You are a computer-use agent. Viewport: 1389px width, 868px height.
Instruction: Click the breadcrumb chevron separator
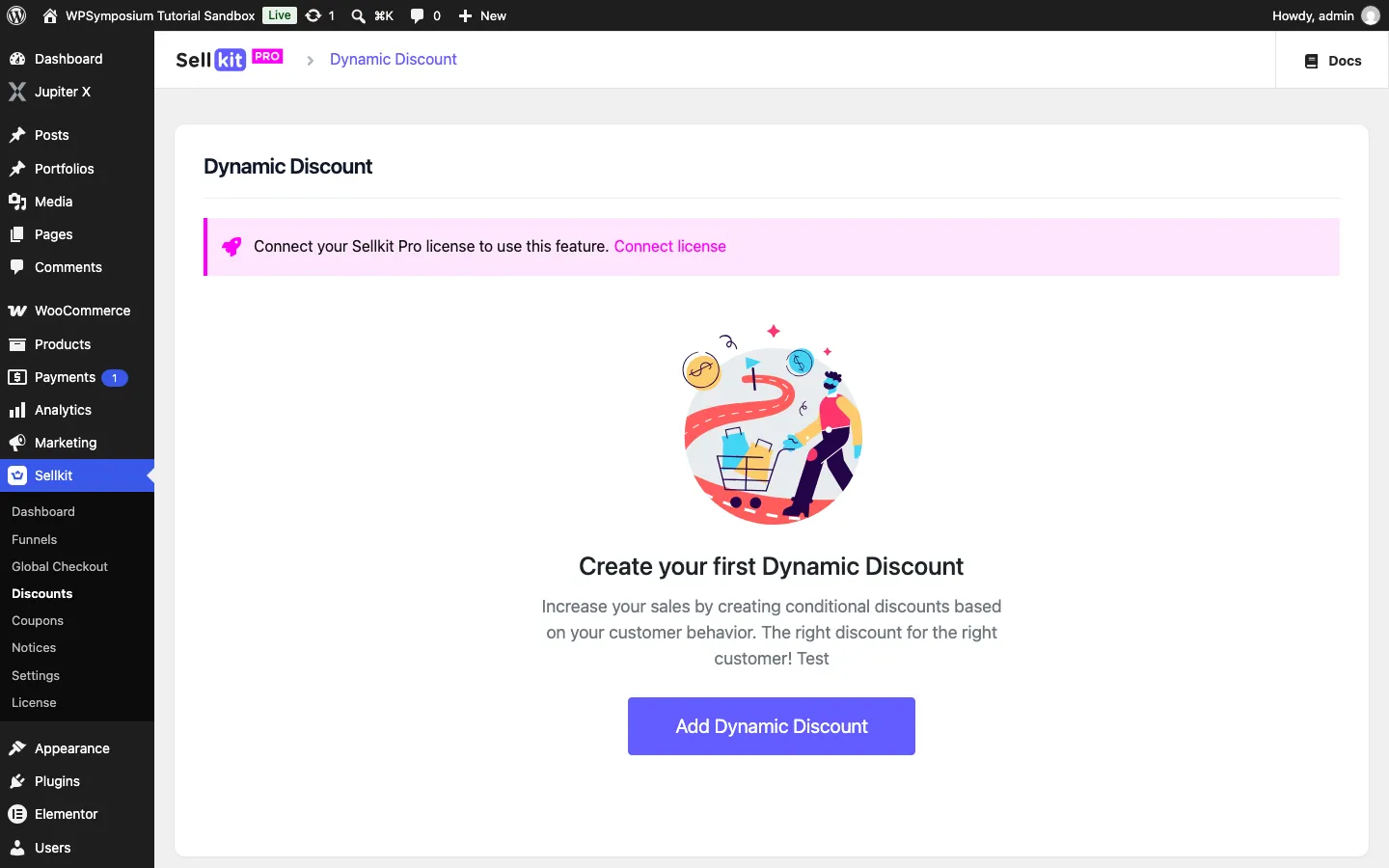[310, 60]
